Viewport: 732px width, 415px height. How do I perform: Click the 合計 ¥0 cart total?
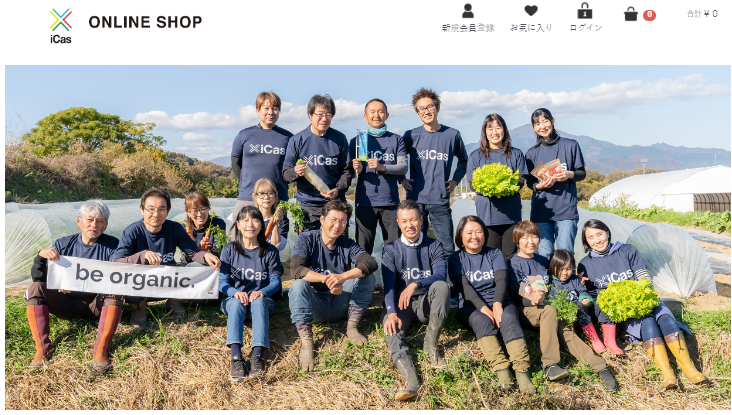(x=702, y=14)
